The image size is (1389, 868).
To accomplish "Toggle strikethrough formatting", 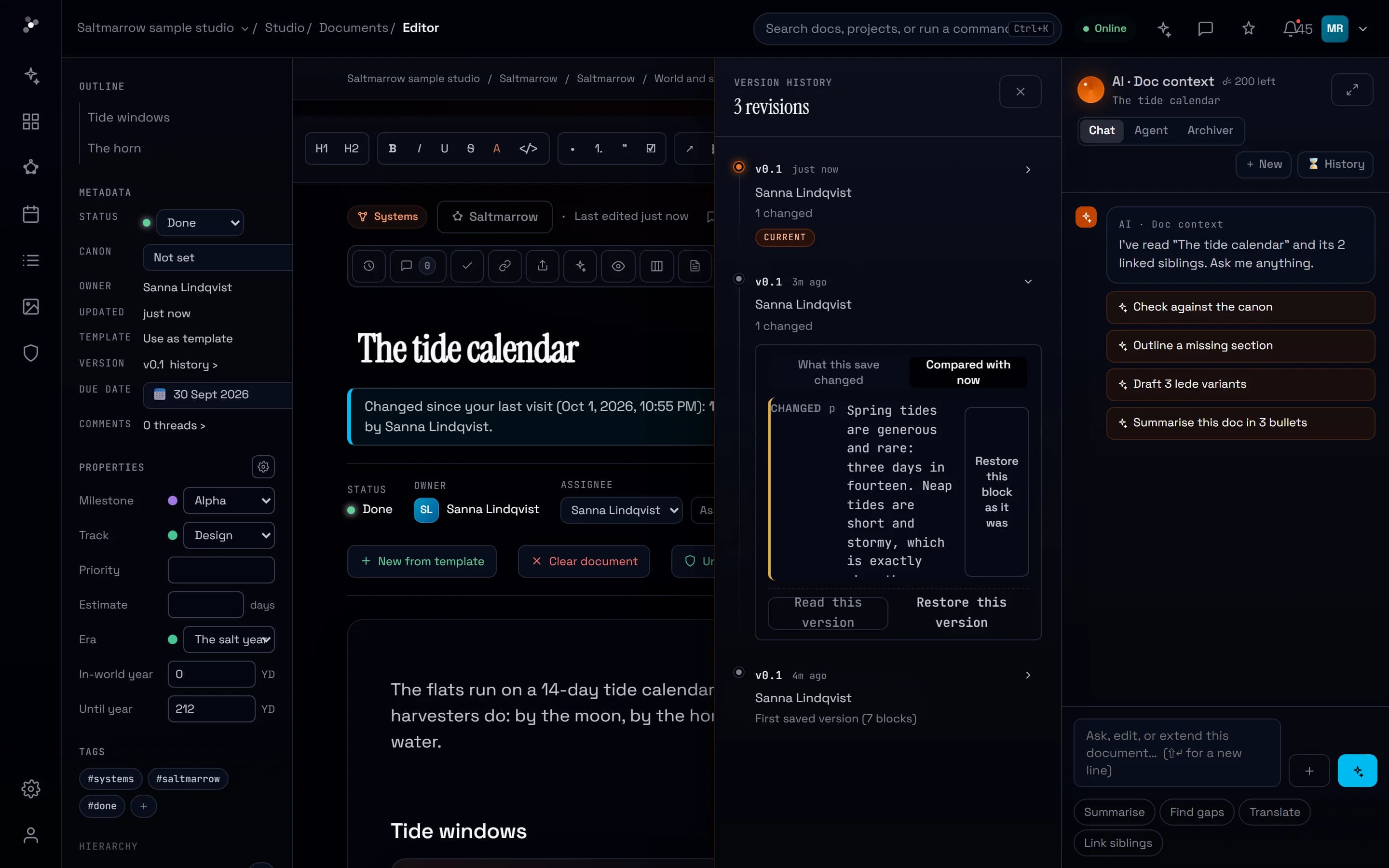I will (x=471, y=149).
